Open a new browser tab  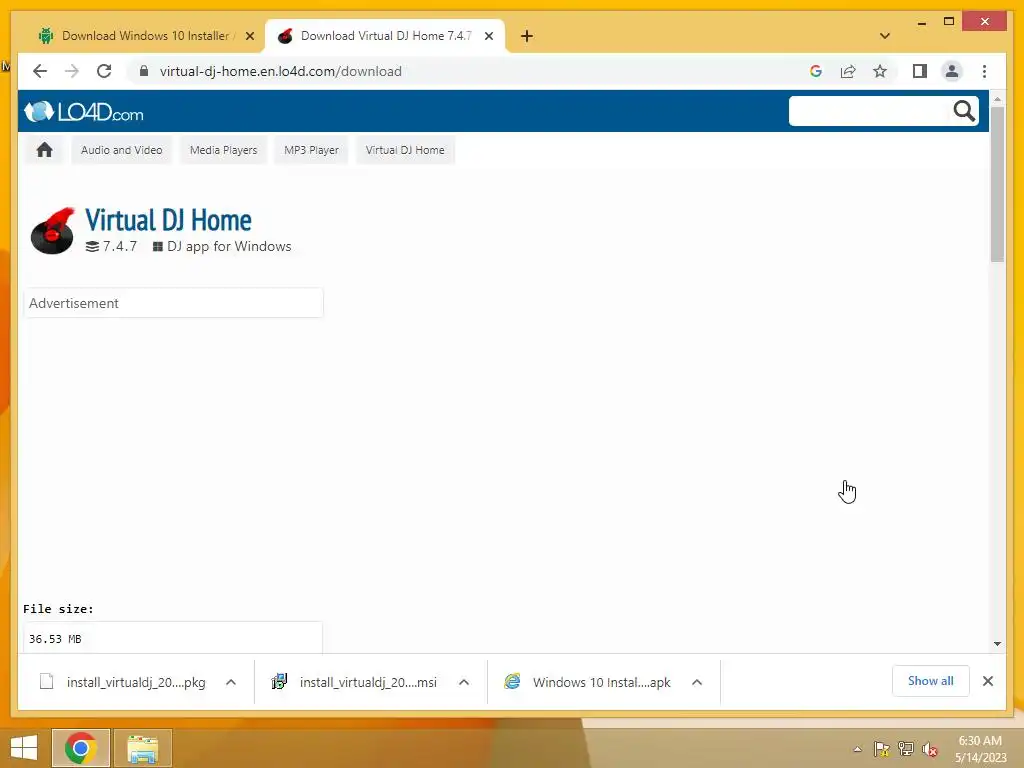pyautogui.click(x=526, y=36)
